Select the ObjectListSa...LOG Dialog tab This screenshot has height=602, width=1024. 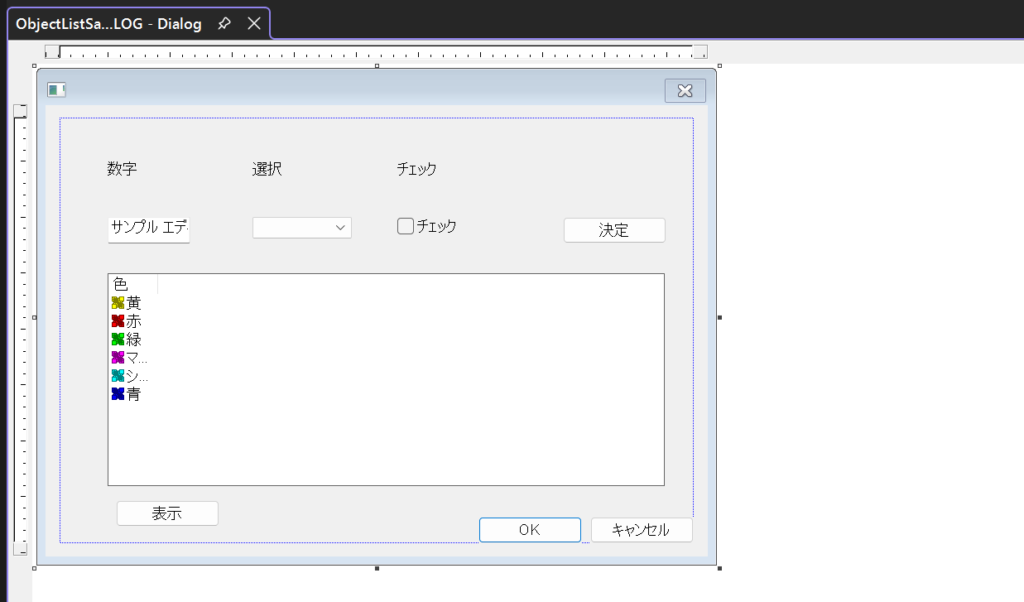click(x=108, y=23)
